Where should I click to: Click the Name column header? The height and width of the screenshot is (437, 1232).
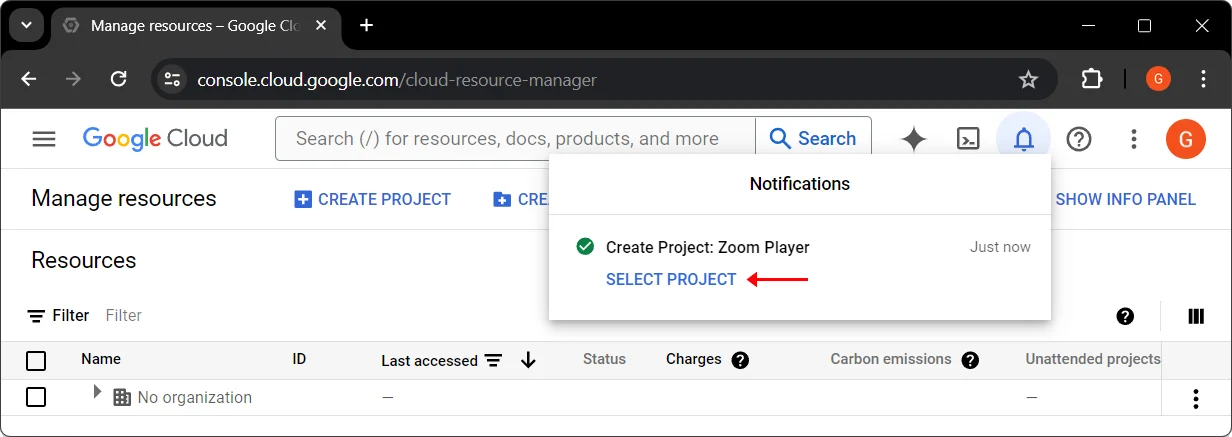(x=101, y=359)
